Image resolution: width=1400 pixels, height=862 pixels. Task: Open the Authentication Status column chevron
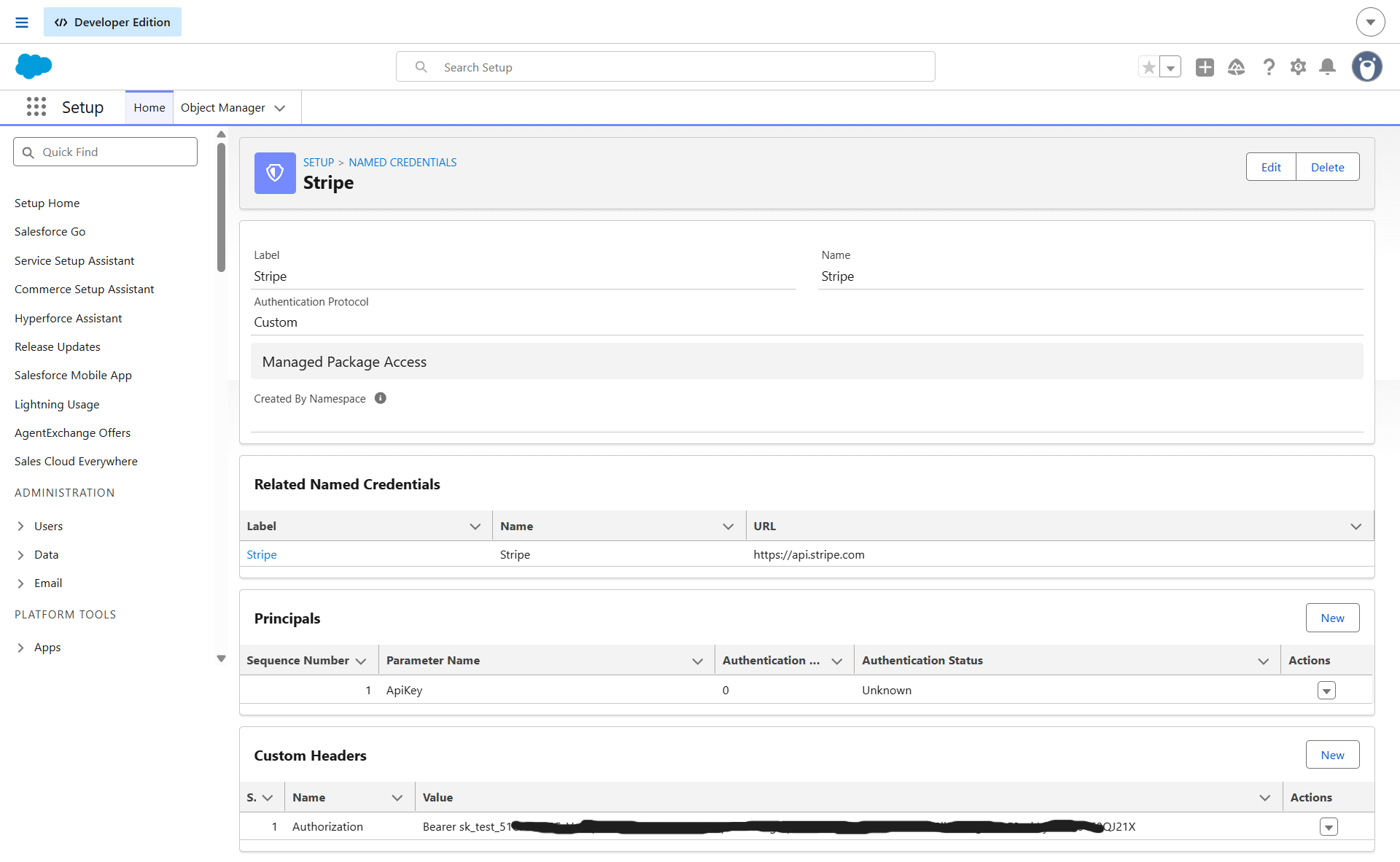click(x=1264, y=661)
